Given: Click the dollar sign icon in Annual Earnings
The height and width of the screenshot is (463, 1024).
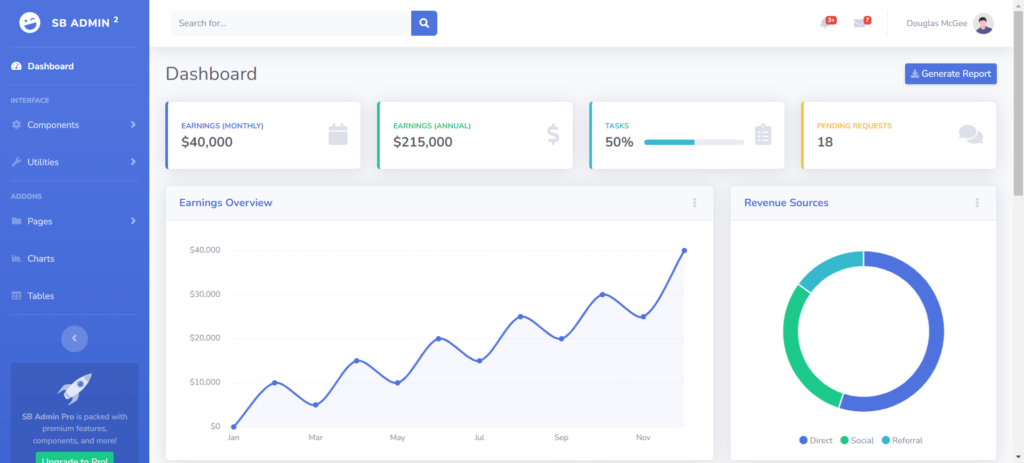Looking at the screenshot, I should (553, 134).
